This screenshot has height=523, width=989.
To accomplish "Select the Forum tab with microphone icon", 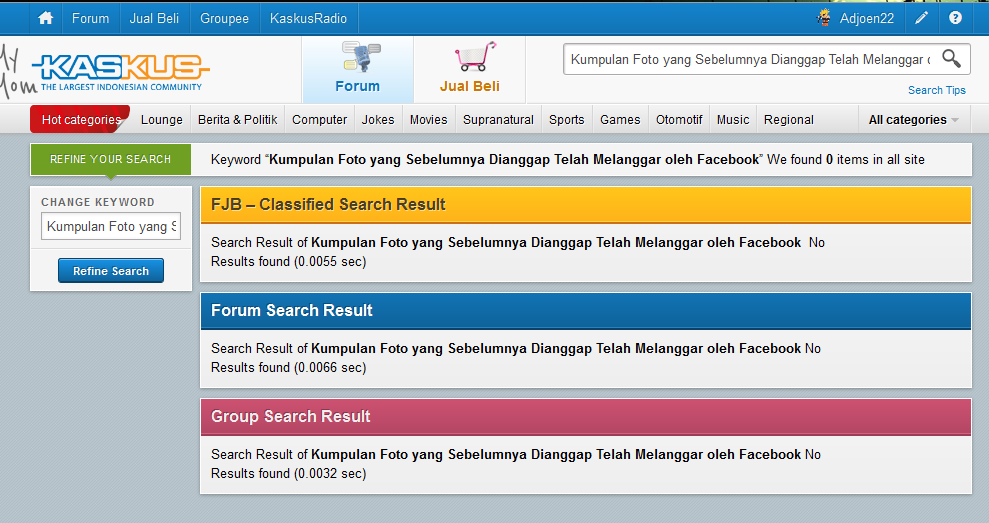I will coord(358,69).
